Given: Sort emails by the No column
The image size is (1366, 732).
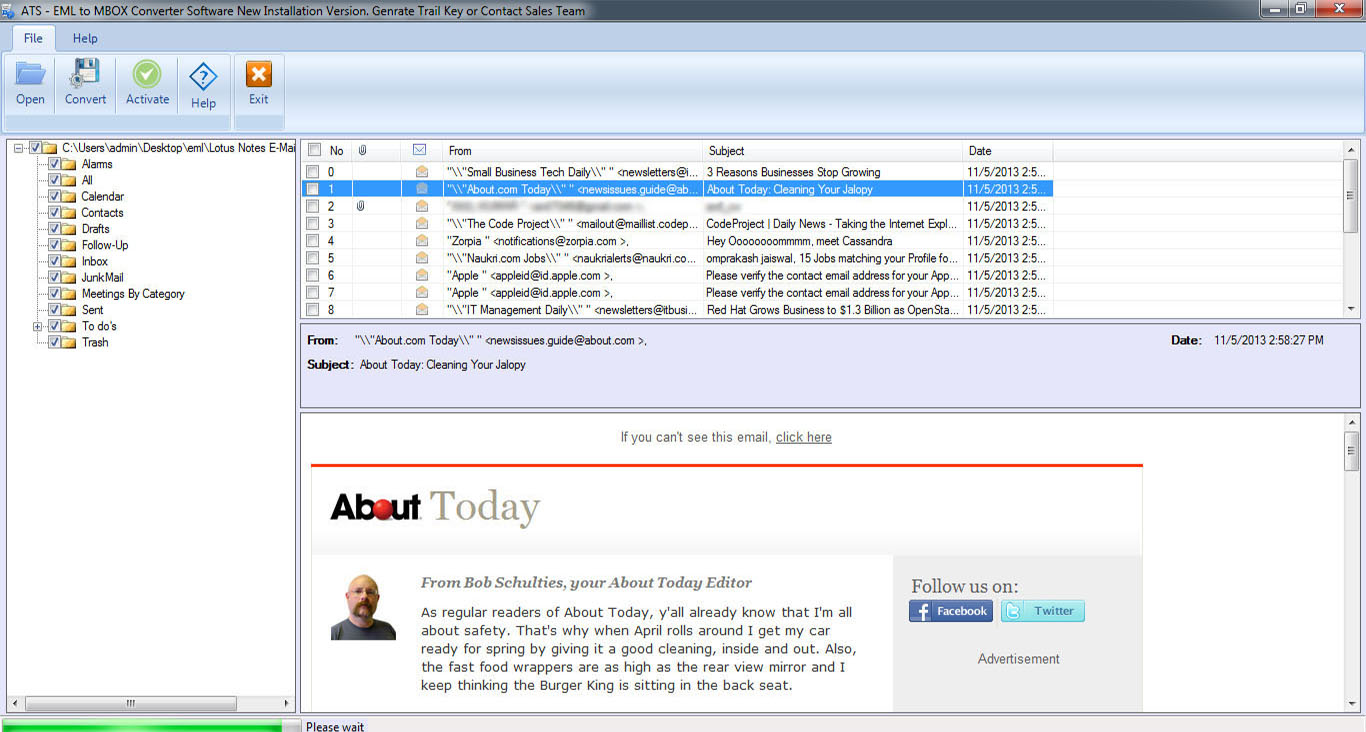Looking at the screenshot, I should [x=338, y=150].
